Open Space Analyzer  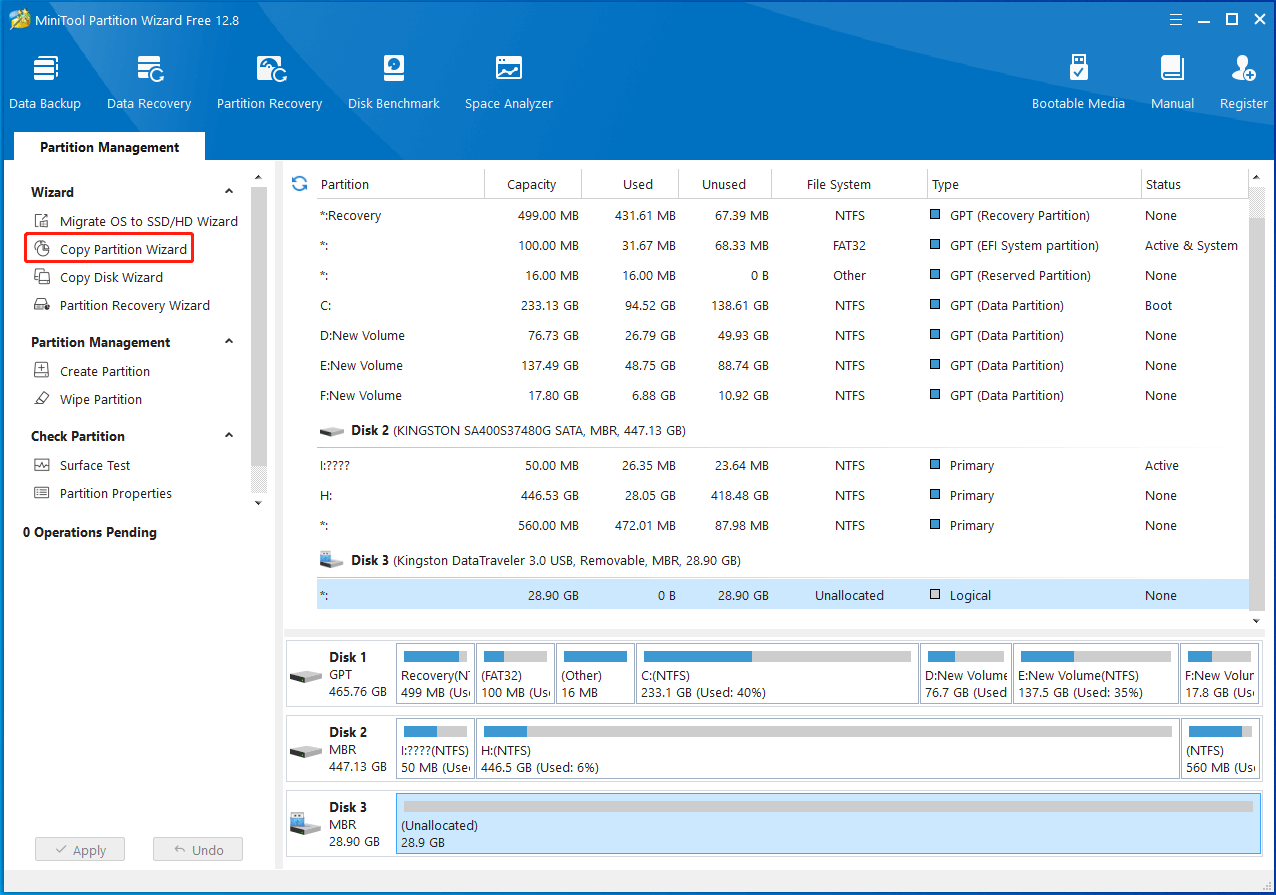tap(508, 82)
